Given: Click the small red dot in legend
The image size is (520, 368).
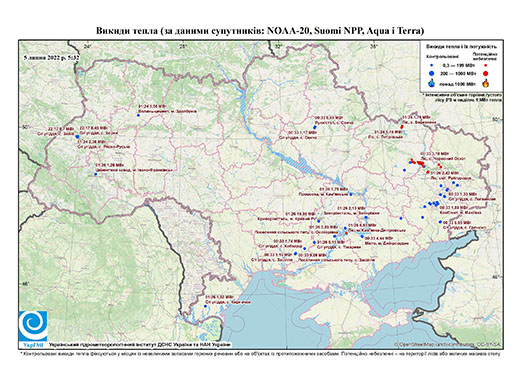Looking at the screenshot, I should pyautogui.click(x=486, y=66).
